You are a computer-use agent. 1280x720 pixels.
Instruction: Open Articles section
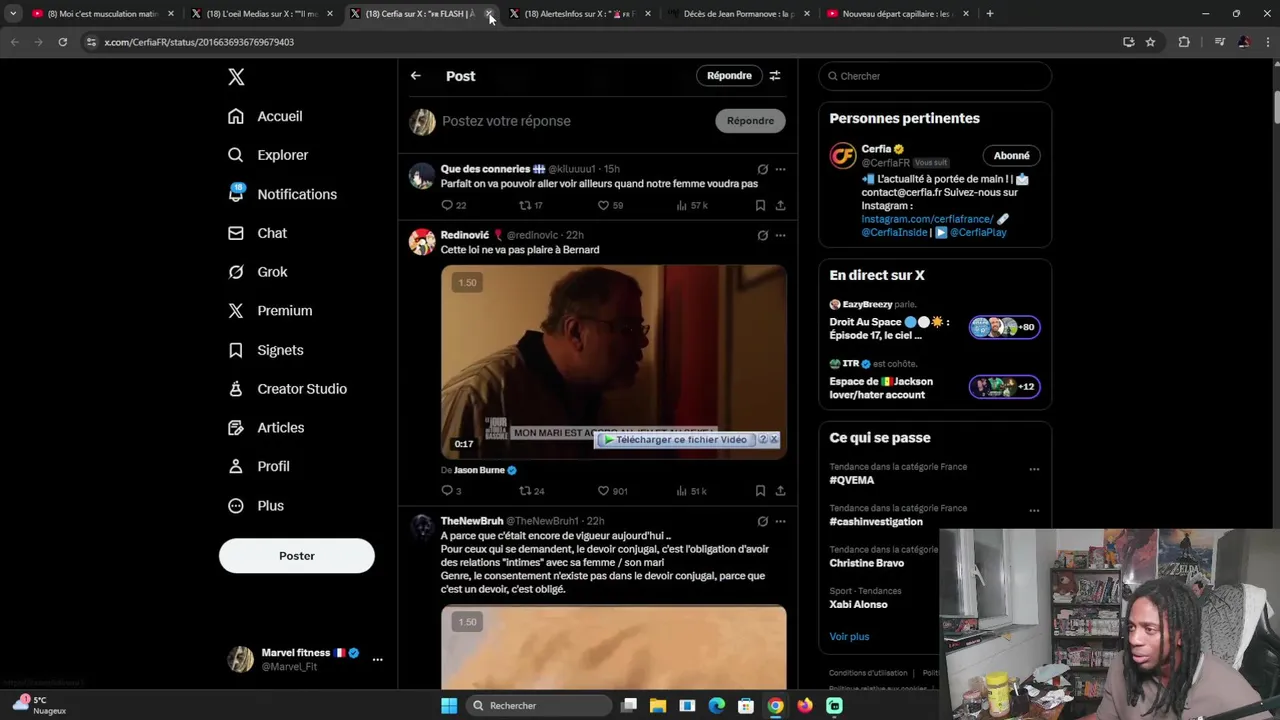pos(266,428)
